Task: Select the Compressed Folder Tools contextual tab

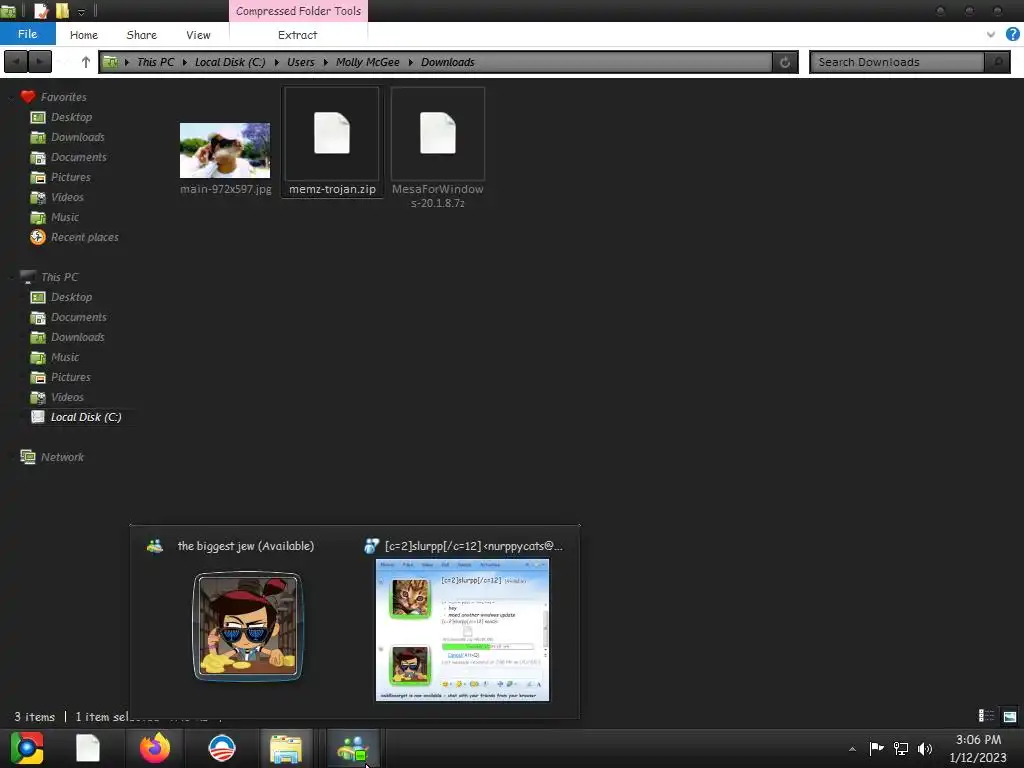Action: click(x=298, y=11)
